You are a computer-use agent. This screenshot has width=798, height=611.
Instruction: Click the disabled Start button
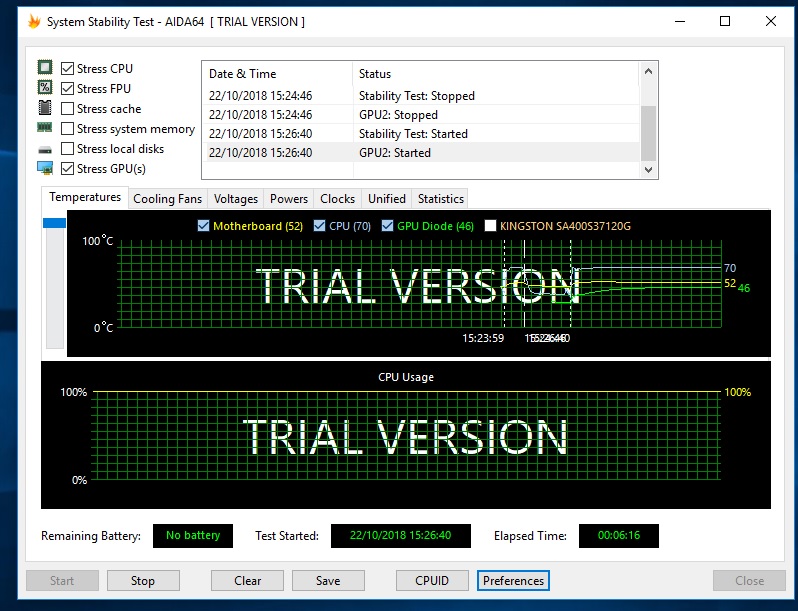pyautogui.click(x=62, y=580)
